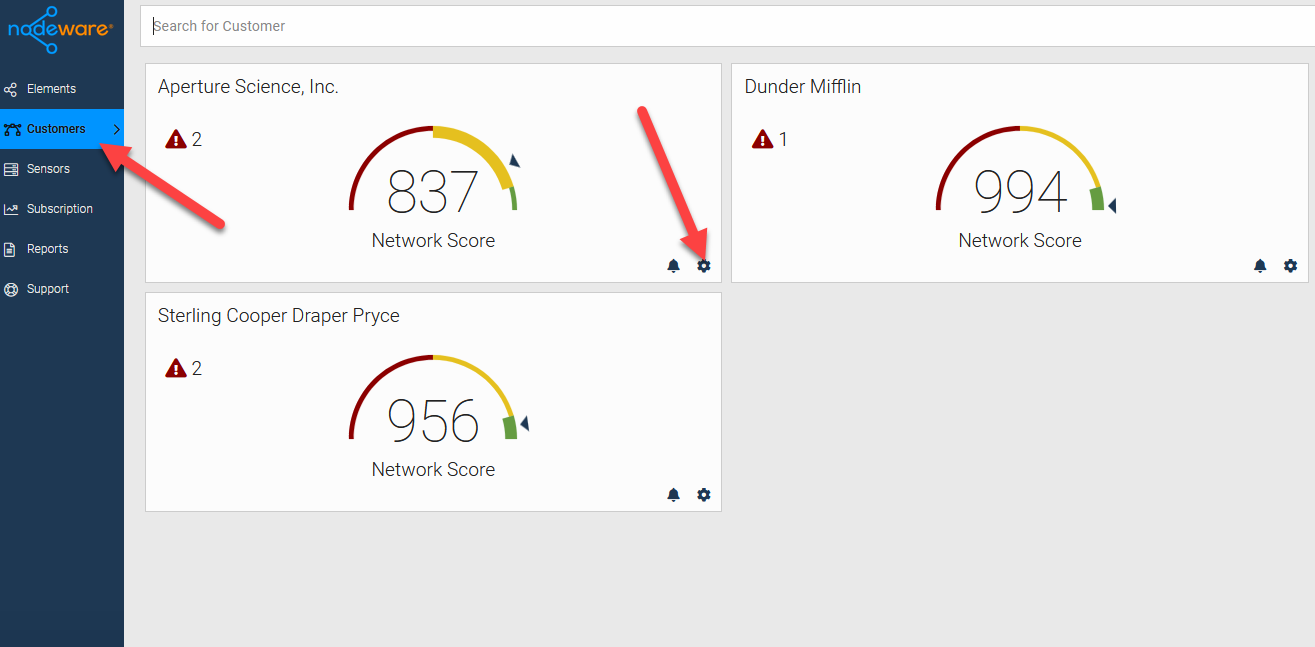Image resolution: width=1315 pixels, height=647 pixels.
Task: Open the Subscription page
Action: tap(59, 209)
